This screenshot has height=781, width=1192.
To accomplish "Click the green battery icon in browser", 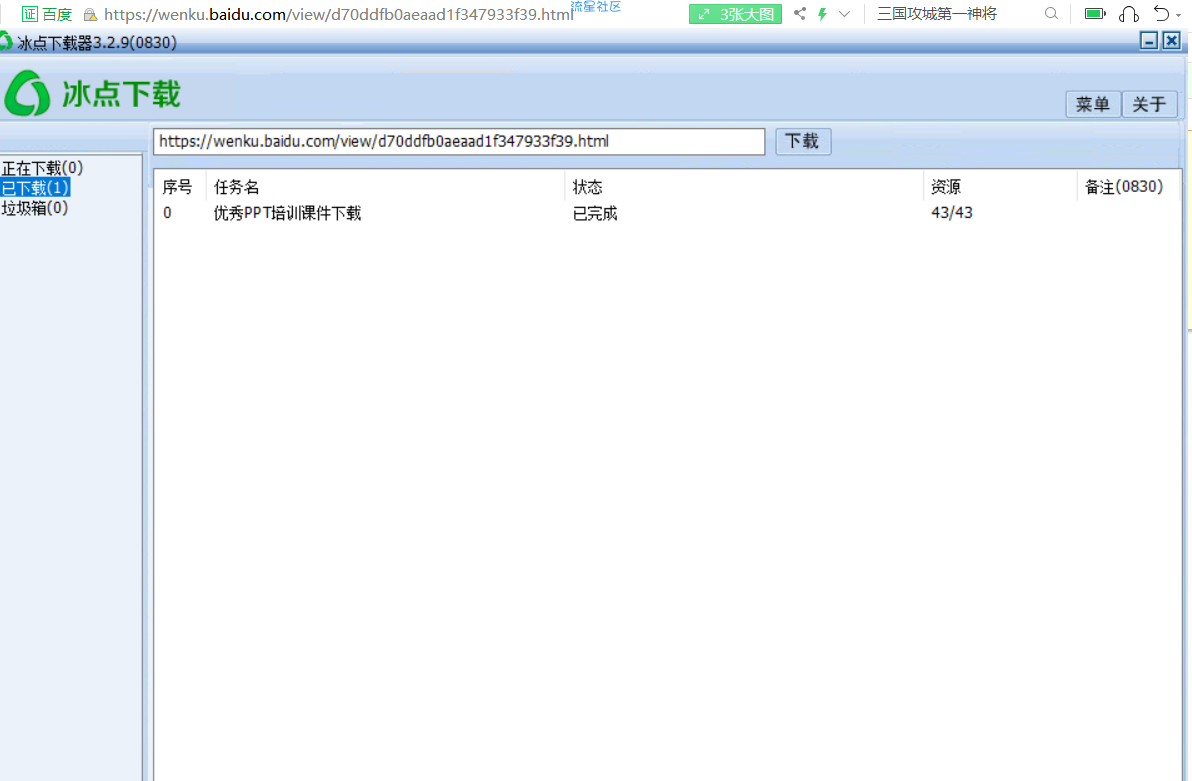I will (1095, 14).
